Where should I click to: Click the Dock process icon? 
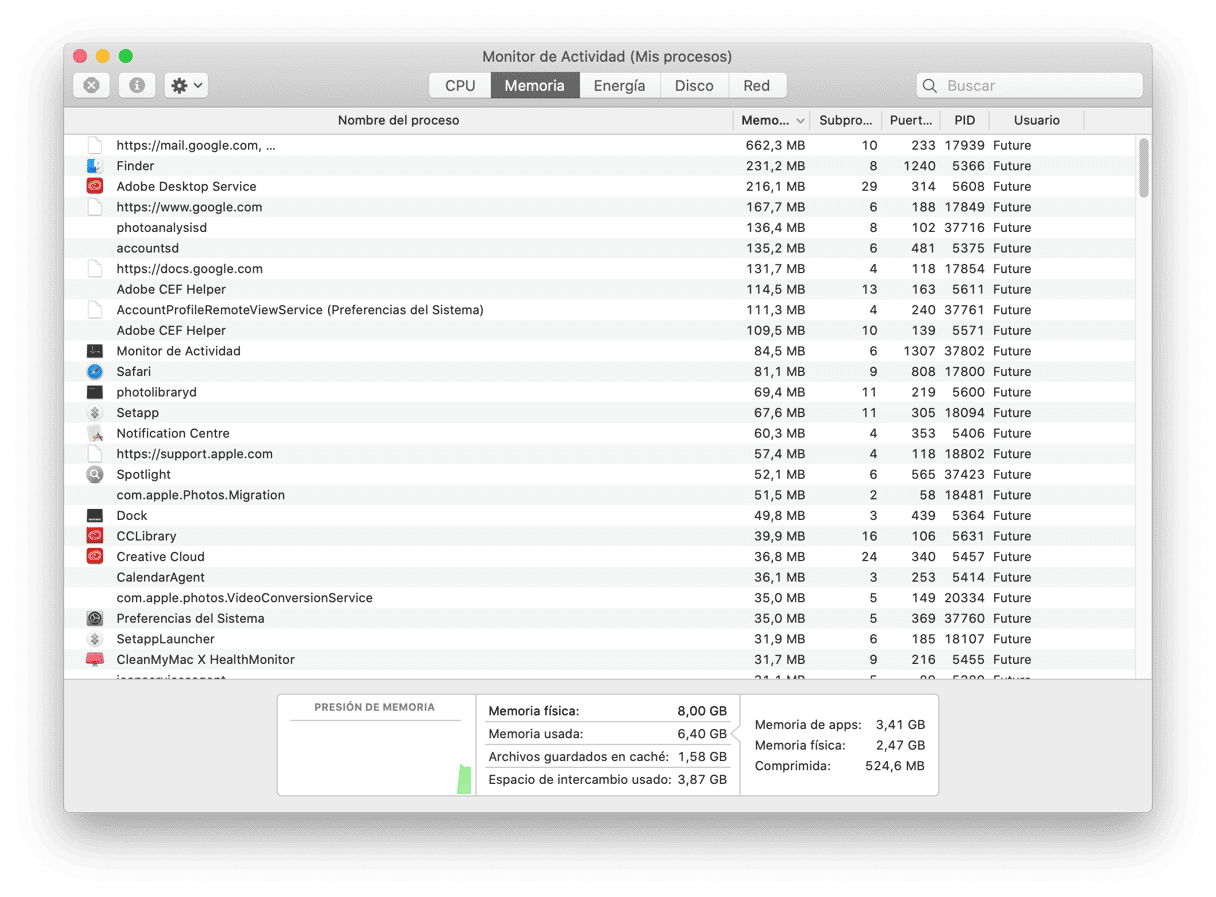click(95, 516)
